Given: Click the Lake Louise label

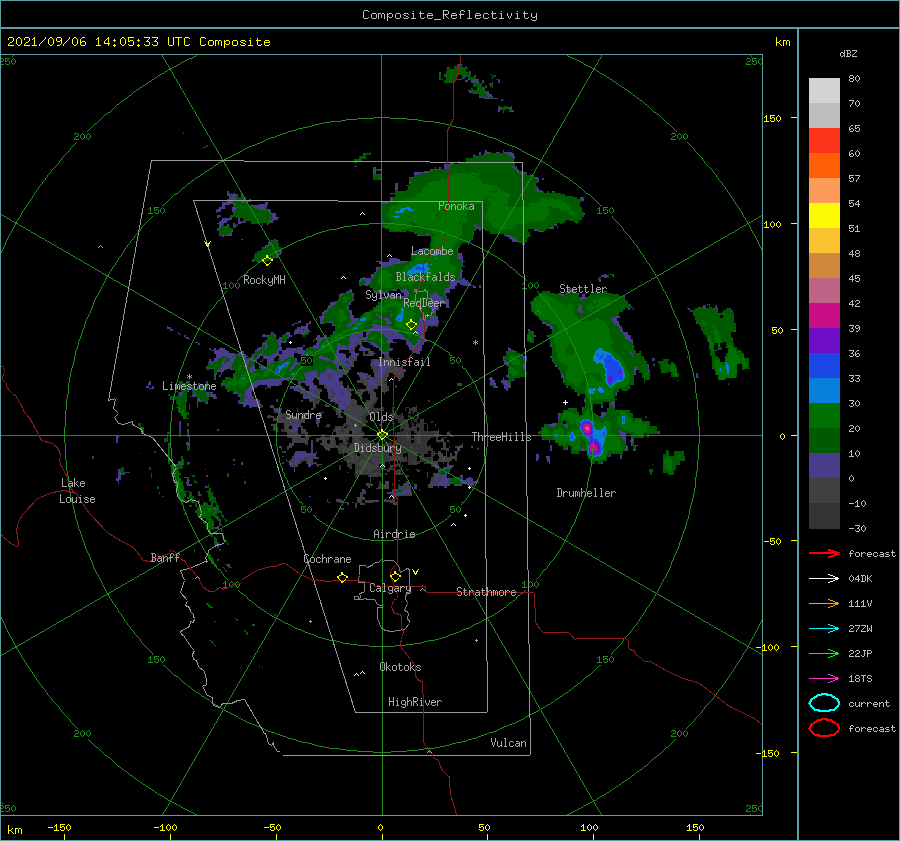Looking at the screenshot, I should pos(77,491).
